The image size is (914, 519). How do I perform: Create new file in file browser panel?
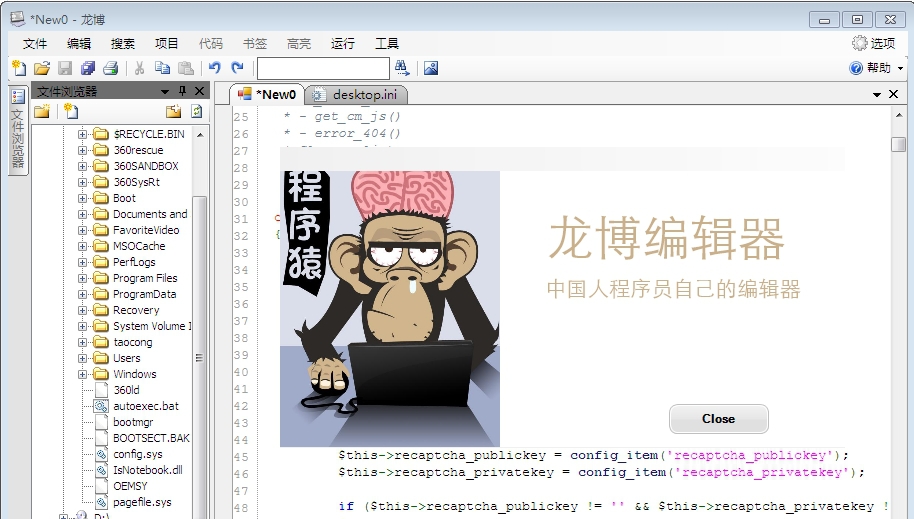(x=71, y=111)
